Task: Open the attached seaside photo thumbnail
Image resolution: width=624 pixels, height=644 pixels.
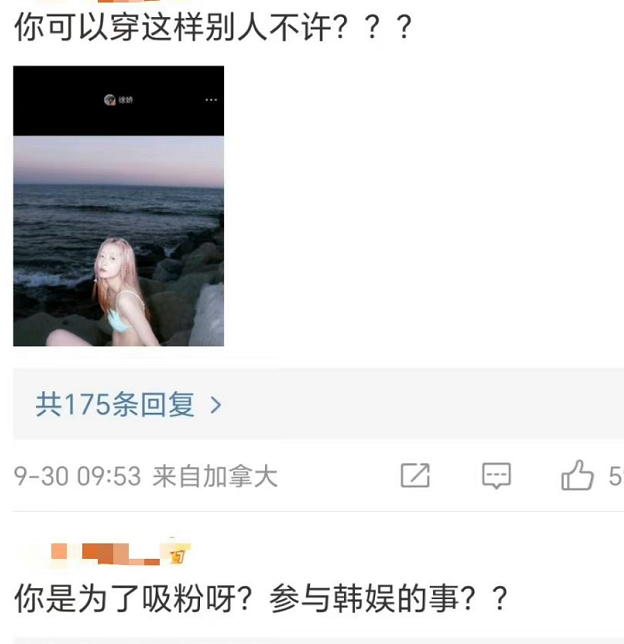Action: pyautogui.click(x=119, y=206)
